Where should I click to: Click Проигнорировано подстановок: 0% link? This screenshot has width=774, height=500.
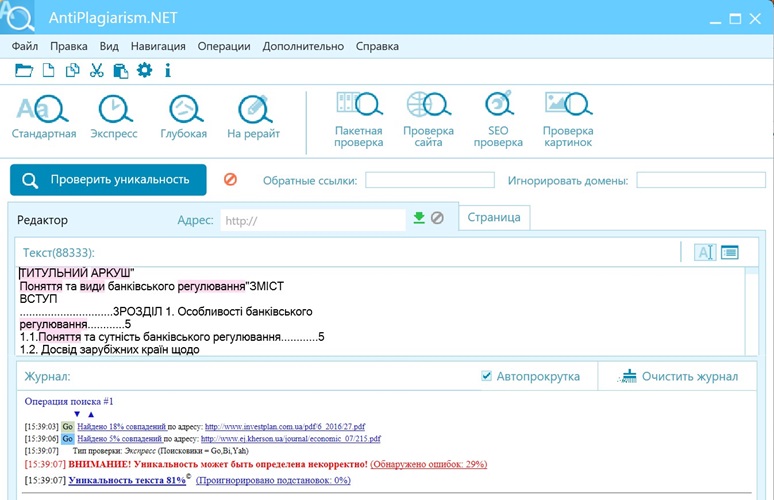point(273,480)
